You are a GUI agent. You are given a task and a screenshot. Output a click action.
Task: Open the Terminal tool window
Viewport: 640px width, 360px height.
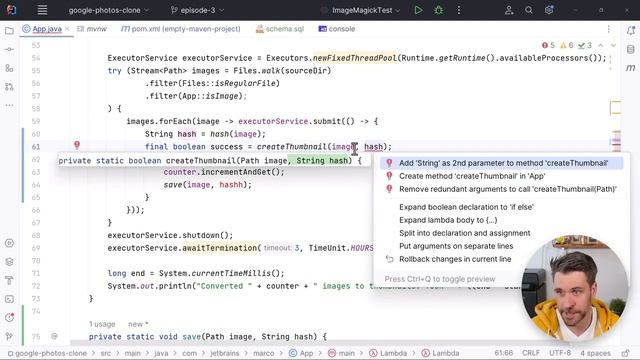tap(9, 299)
